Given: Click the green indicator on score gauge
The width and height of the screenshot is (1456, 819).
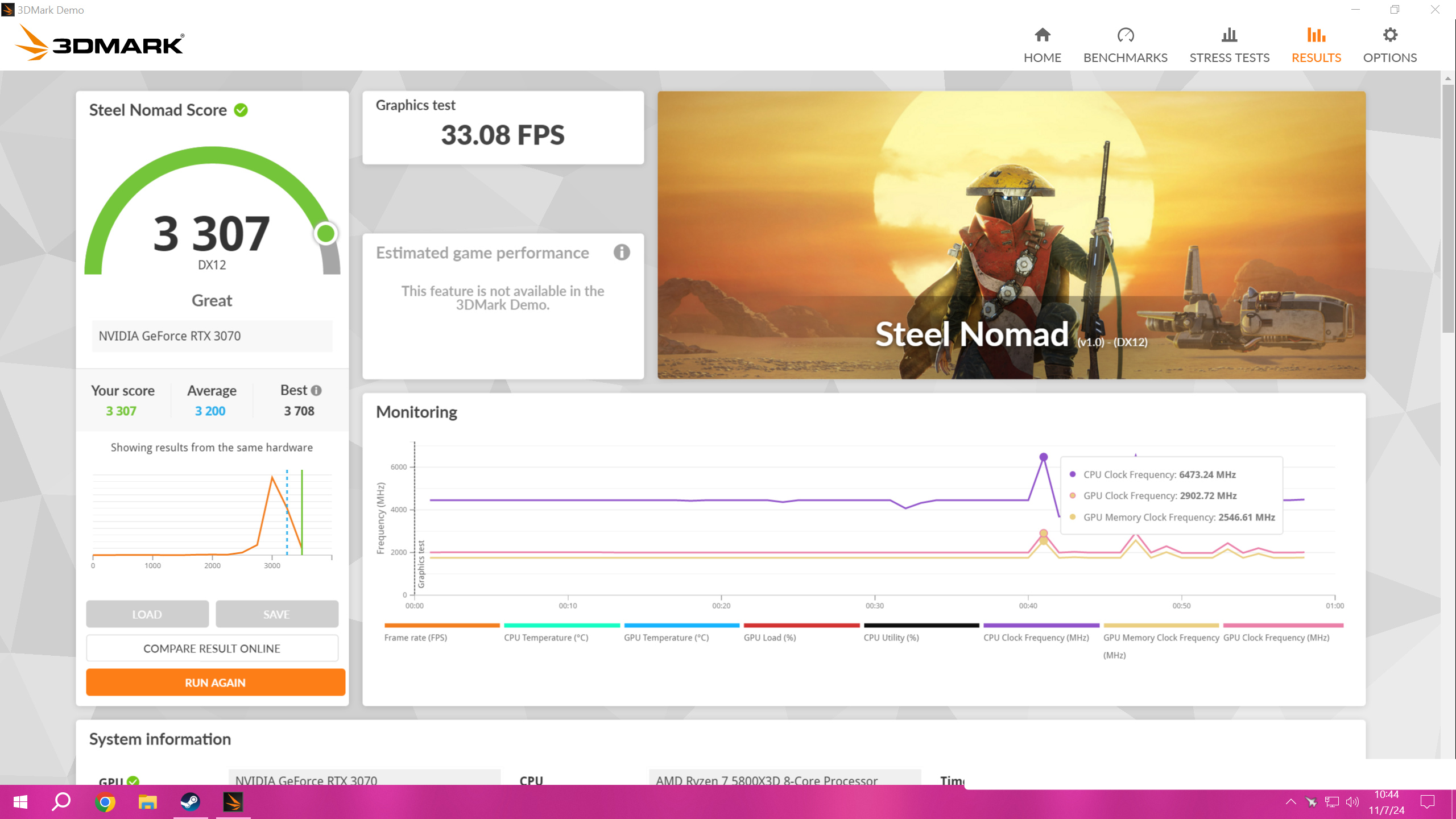Looking at the screenshot, I should 326,233.
